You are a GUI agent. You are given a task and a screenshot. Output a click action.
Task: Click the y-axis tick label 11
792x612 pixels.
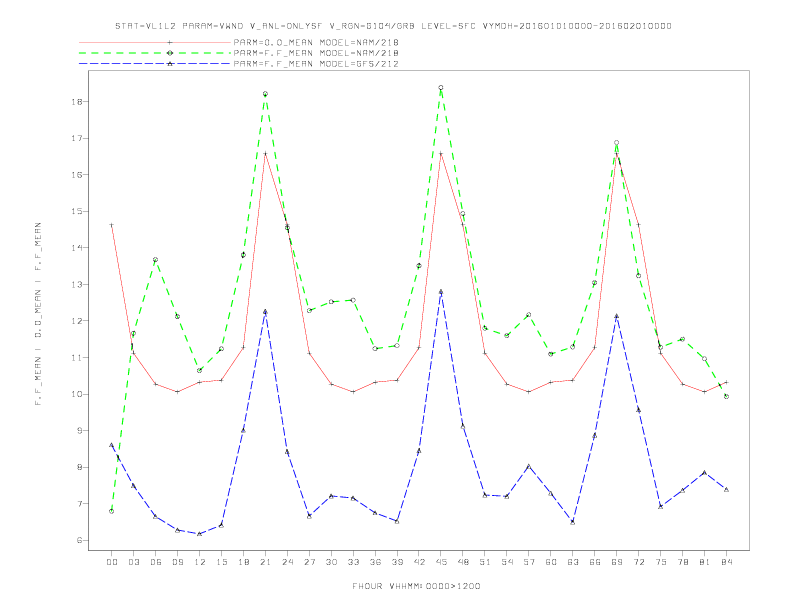tap(77, 358)
